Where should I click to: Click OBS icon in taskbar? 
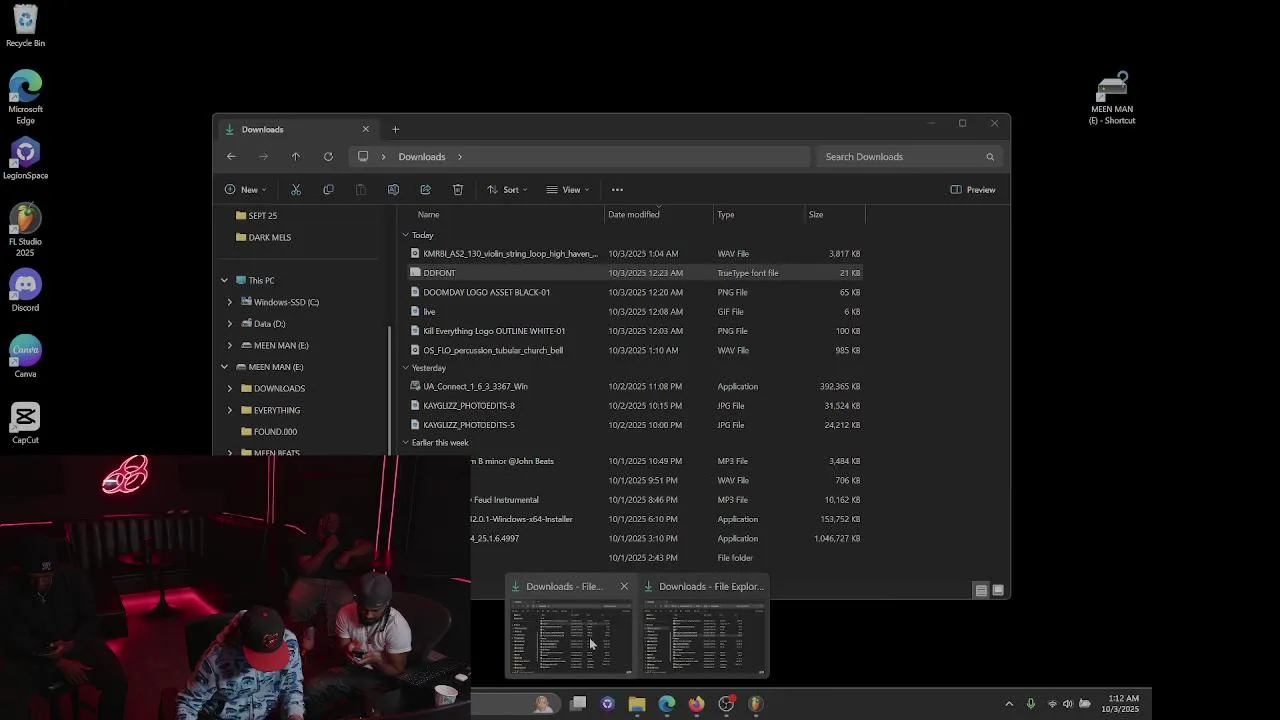pos(726,704)
